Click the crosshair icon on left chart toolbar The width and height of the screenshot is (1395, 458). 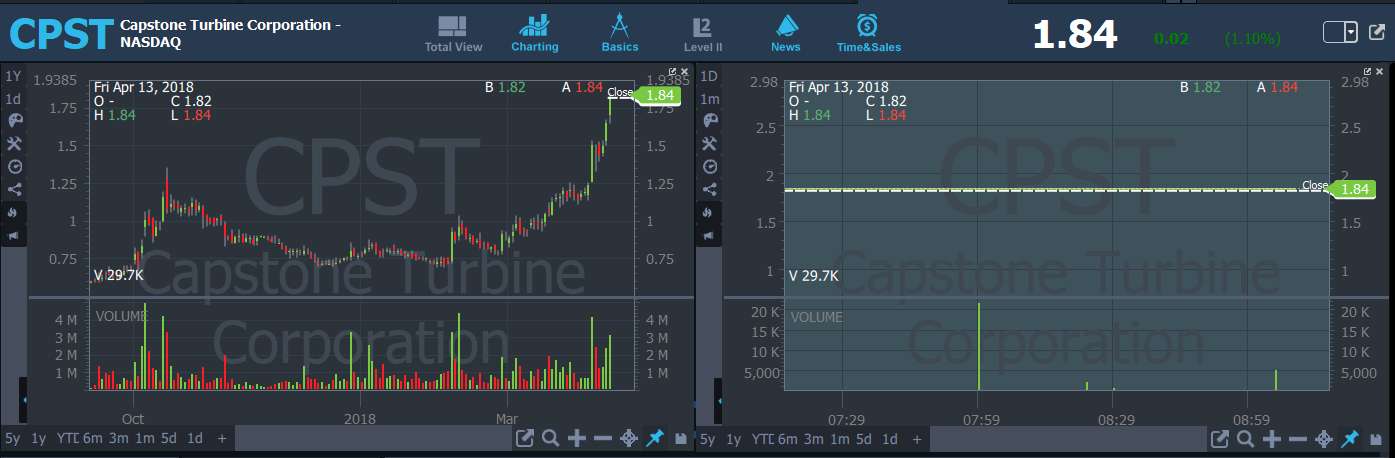pos(629,438)
